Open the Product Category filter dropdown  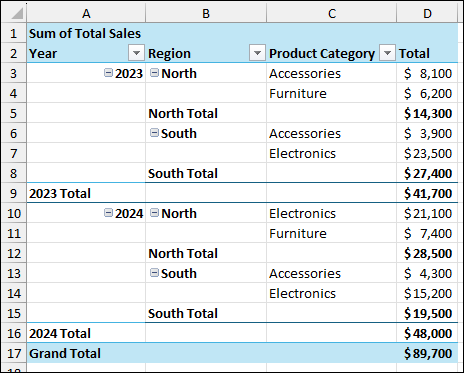pyautogui.click(x=387, y=53)
